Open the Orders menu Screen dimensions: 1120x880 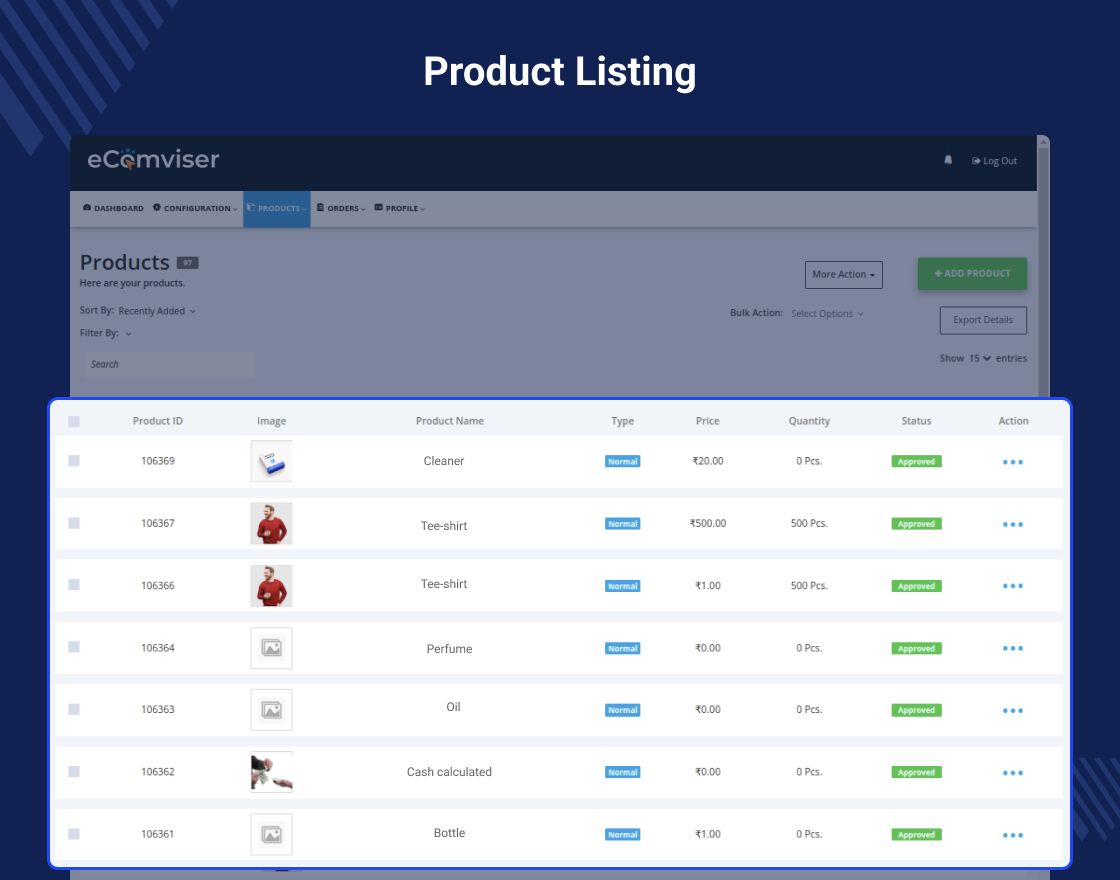click(341, 209)
